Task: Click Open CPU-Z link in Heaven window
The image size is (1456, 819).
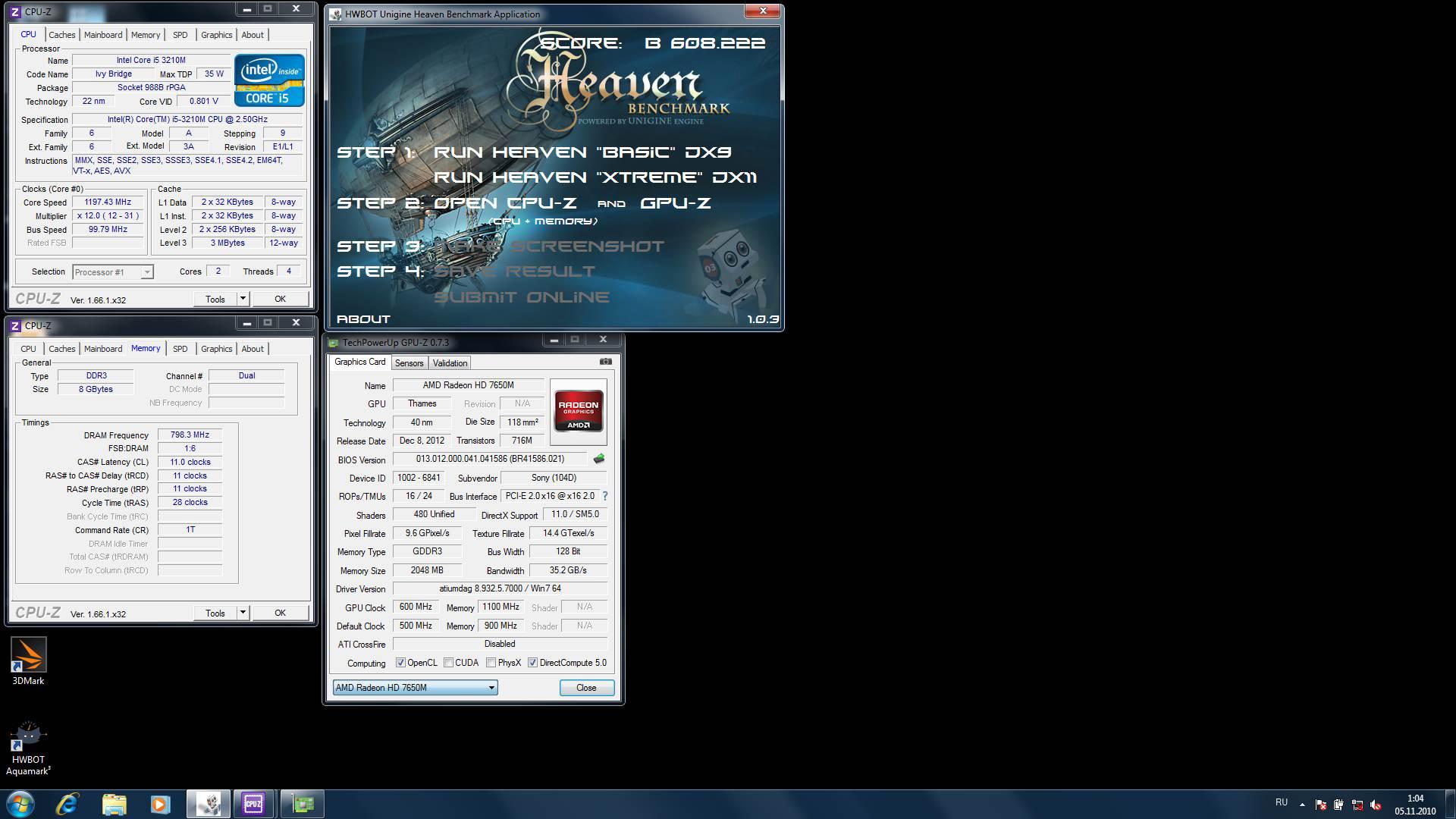Action: tap(505, 203)
